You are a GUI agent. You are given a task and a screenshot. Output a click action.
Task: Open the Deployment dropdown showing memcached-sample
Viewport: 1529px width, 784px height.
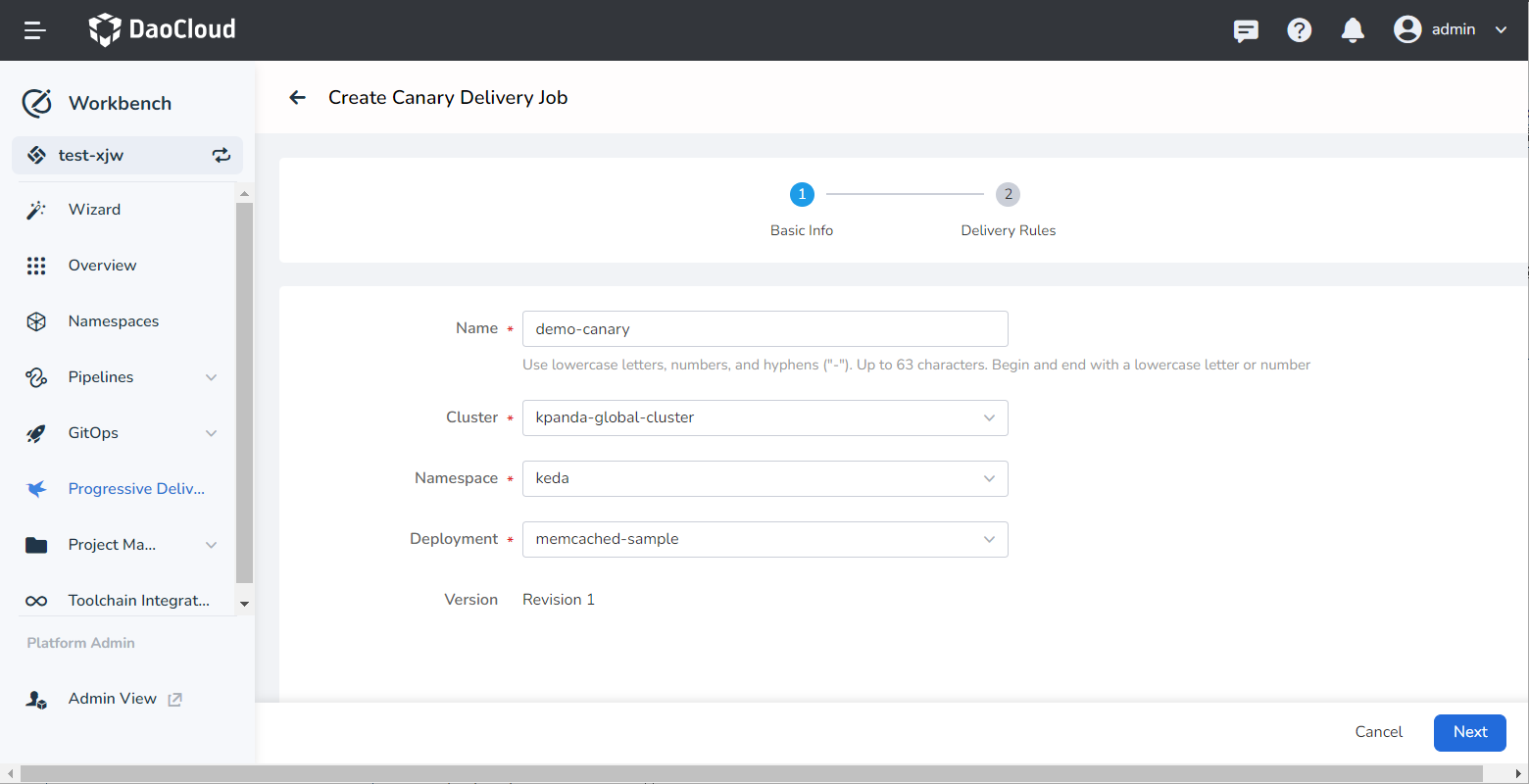pos(764,539)
